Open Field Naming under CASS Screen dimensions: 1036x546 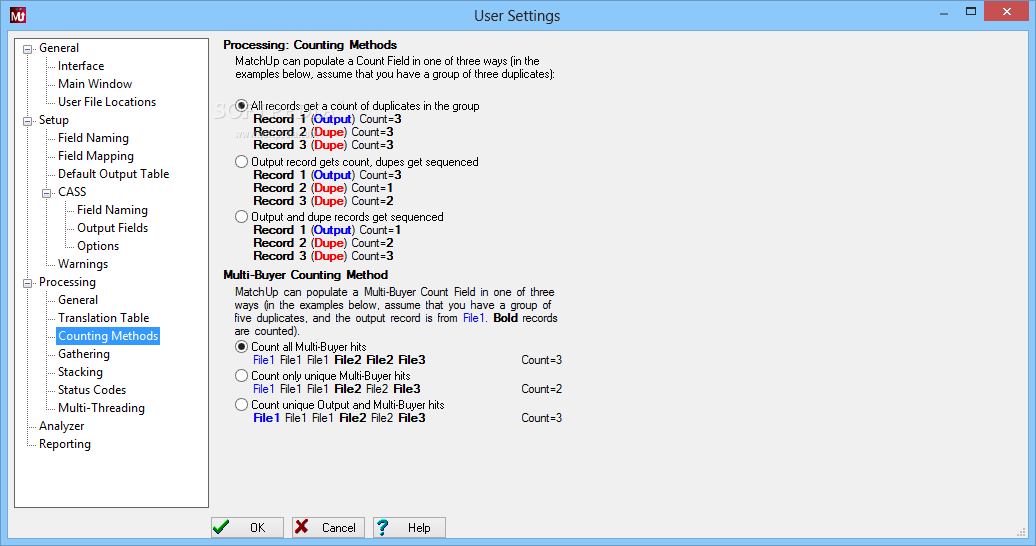pyautogui.click(x=112, y=210)
